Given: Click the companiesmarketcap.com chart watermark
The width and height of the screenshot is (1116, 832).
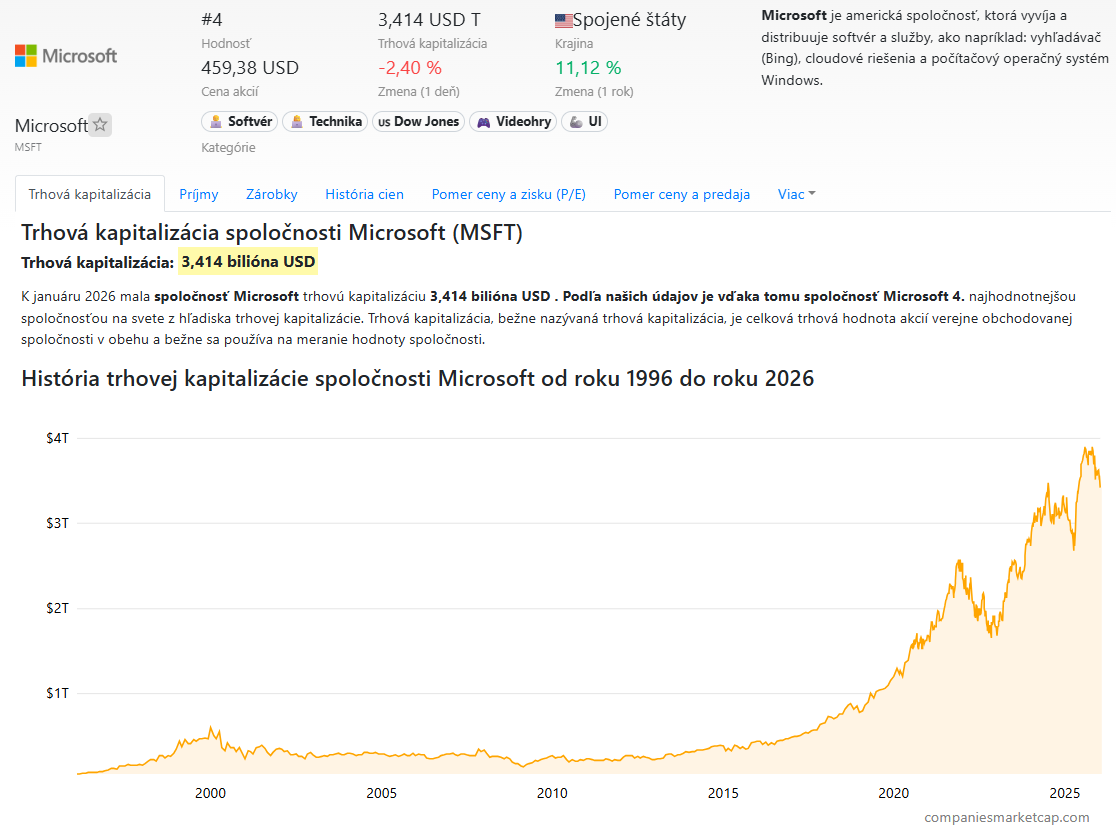Looking at the screenshot, I should [1006, 817].
